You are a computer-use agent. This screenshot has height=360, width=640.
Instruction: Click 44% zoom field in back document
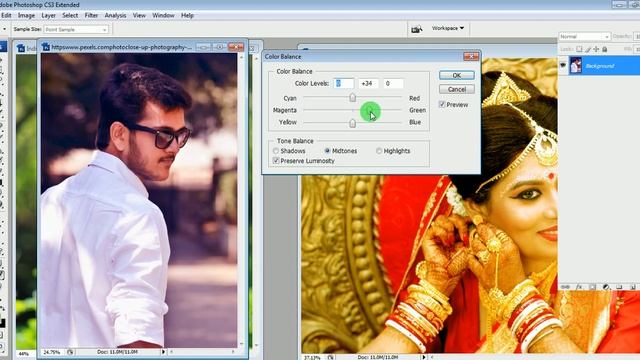click(x=23, y=353)
